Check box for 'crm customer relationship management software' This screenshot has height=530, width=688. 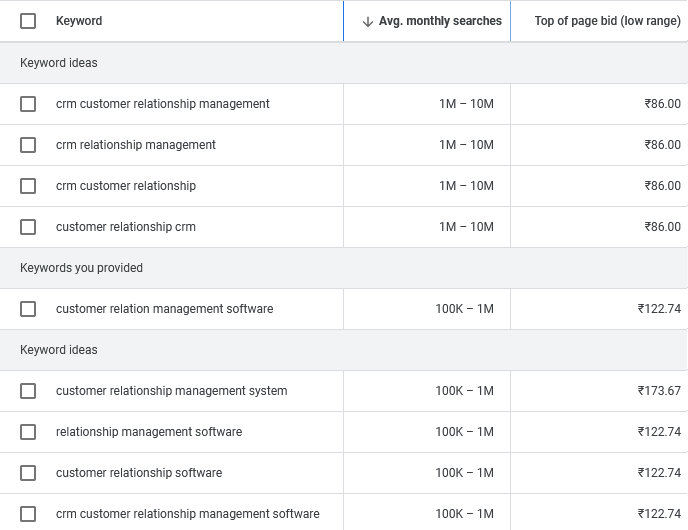coord(28,514)
